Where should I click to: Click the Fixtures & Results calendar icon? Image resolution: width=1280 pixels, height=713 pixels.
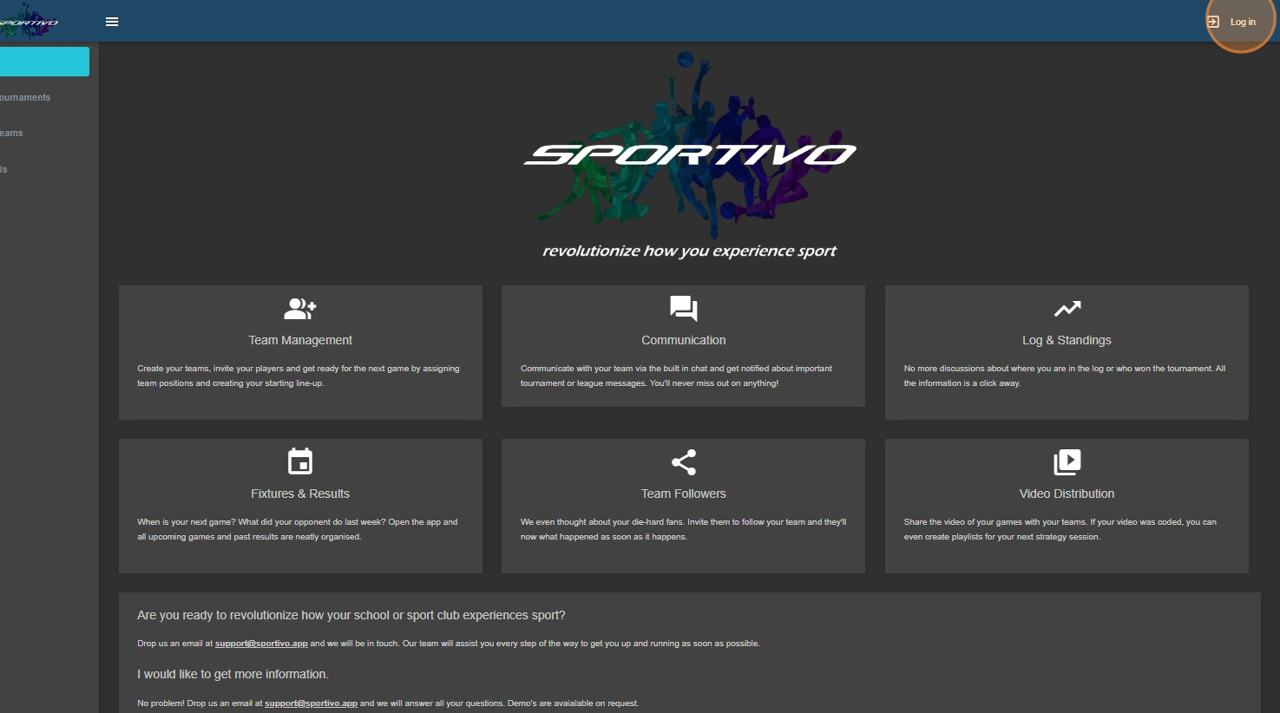300,461
